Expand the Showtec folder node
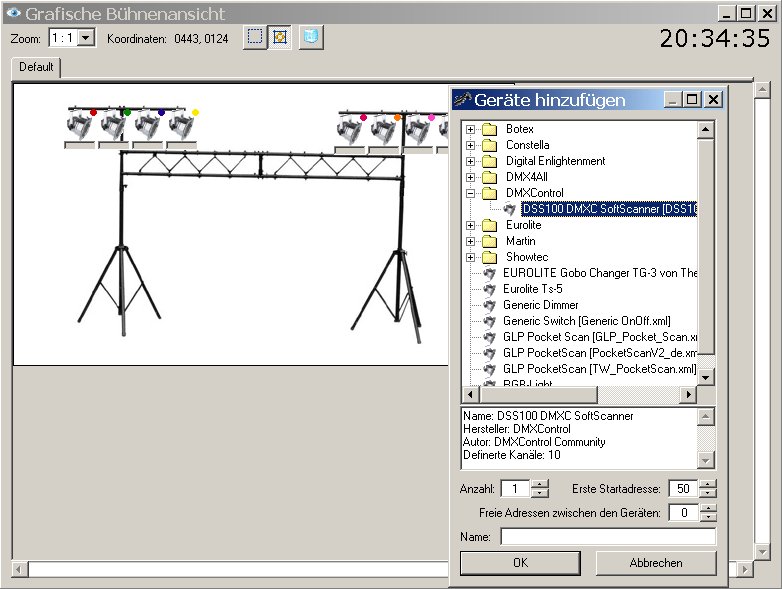The height and width of the screenshot is (589, 782). point(470,257)
